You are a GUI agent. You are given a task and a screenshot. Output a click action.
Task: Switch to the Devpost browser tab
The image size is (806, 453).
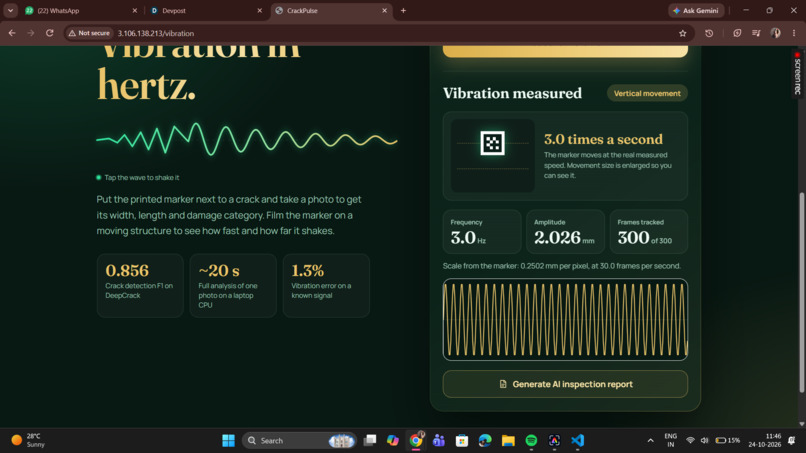coord(205,10)
